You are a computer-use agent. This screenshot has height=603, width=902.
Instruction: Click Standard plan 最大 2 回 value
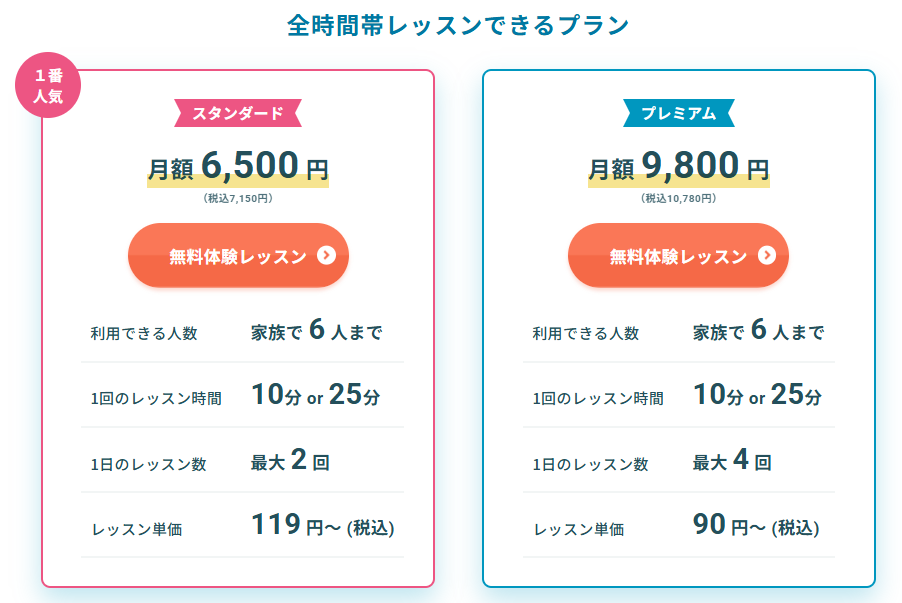point(290,461)
